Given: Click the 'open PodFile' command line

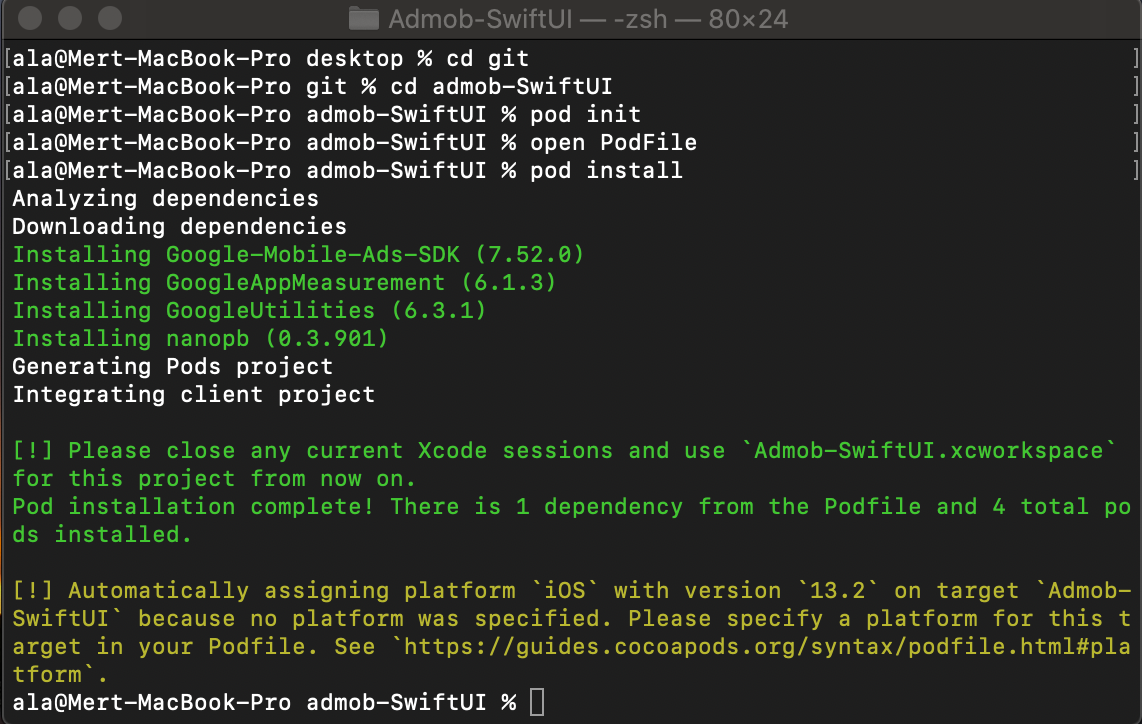Looking at the screenshot, I should pos(354,143).
